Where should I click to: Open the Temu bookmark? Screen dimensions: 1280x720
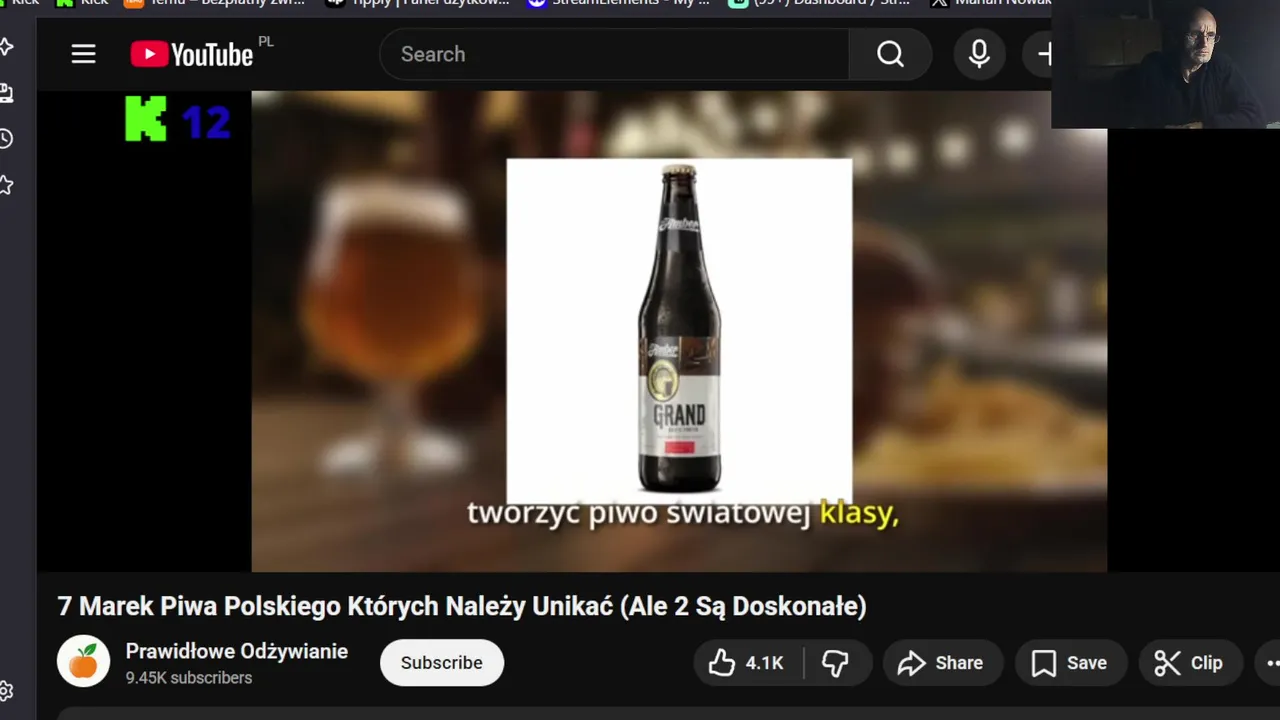[x=214, y=4]
